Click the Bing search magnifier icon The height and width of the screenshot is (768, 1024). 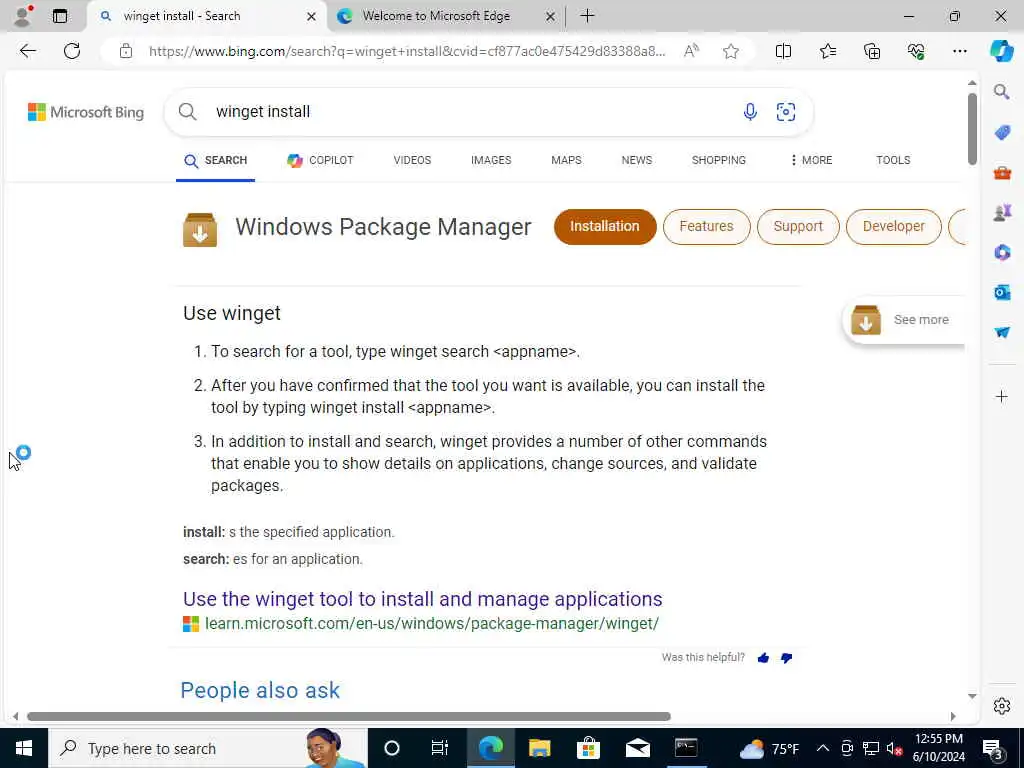(x=187, y=112)
